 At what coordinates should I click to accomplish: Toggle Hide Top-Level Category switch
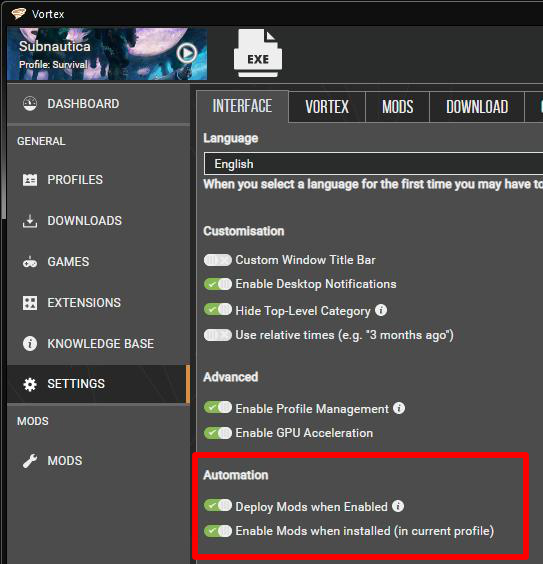coord(218,309)
